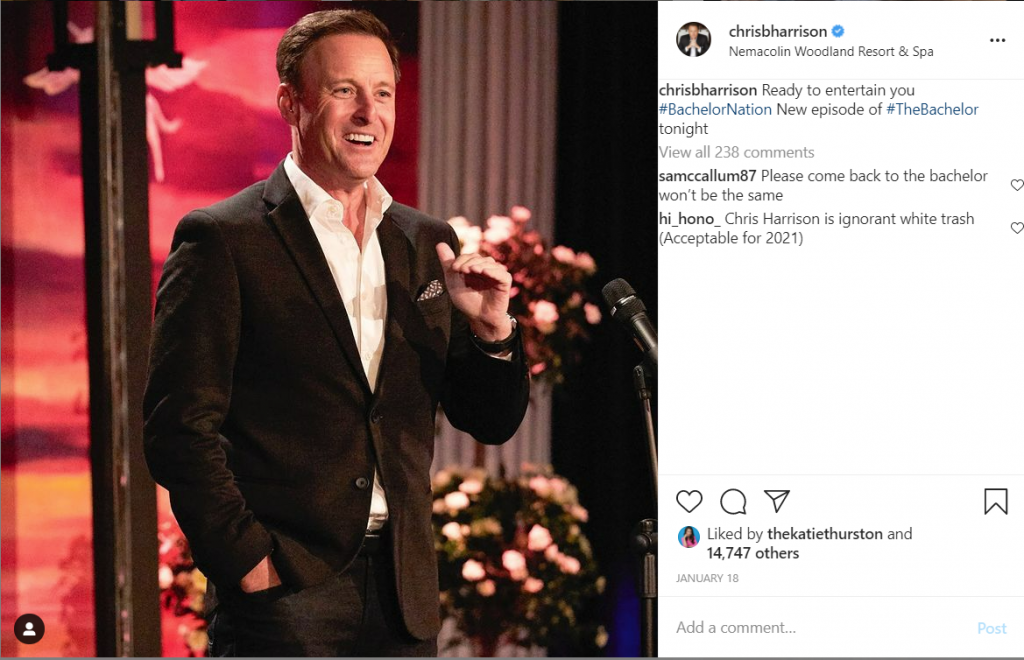This screenshot has width=1024, height=660.
Task: Click the chrisbharrison username in header
Action: point(777,31)
